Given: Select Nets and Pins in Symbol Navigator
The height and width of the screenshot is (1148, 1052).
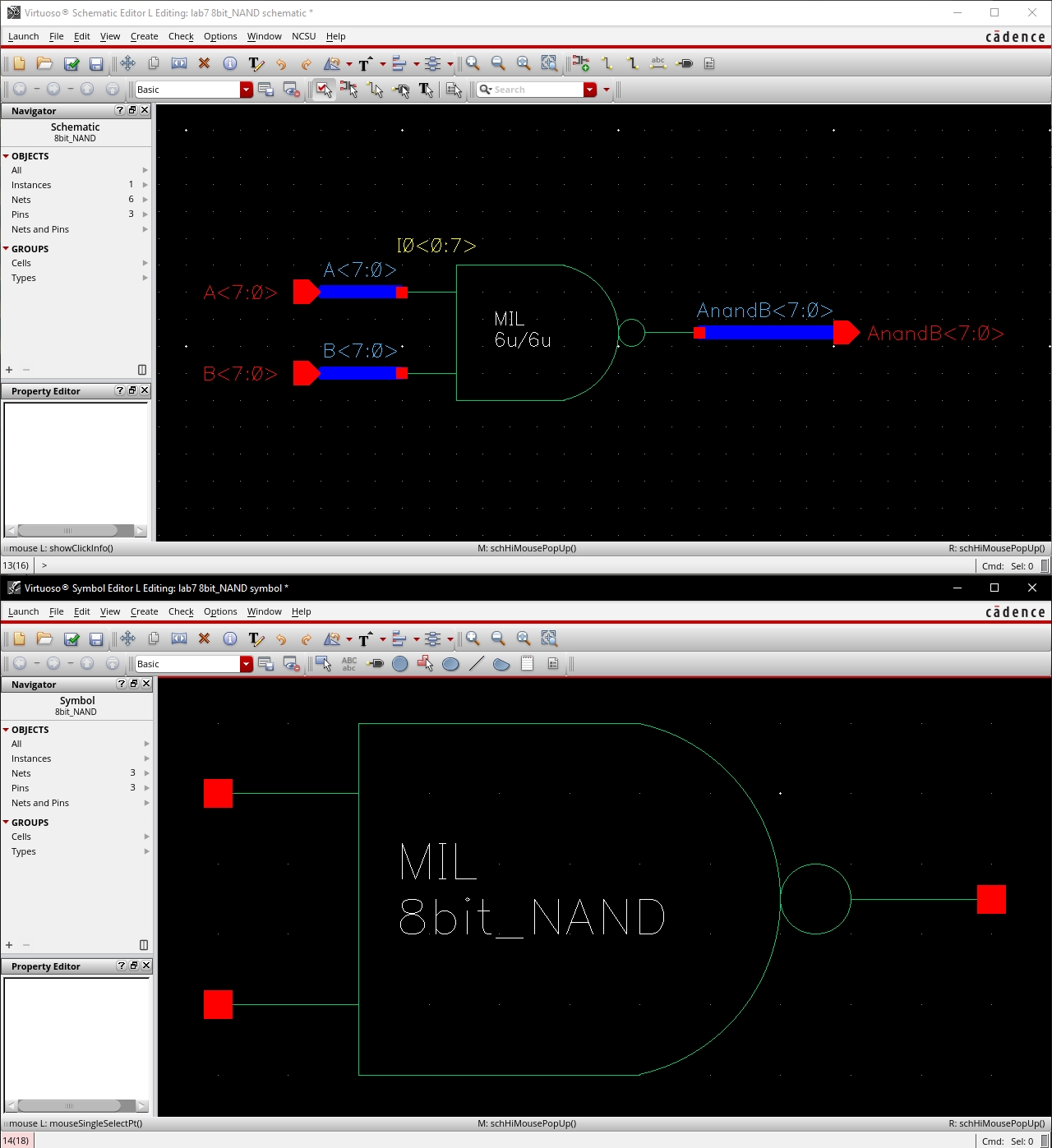Looking at the screenshot, I should [40, 803].
